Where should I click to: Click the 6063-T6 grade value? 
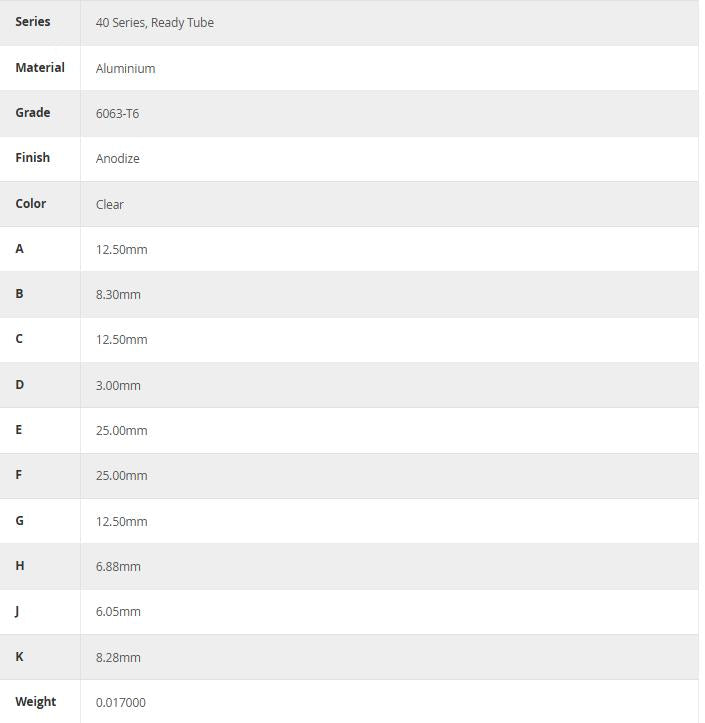tap(118, 114)
